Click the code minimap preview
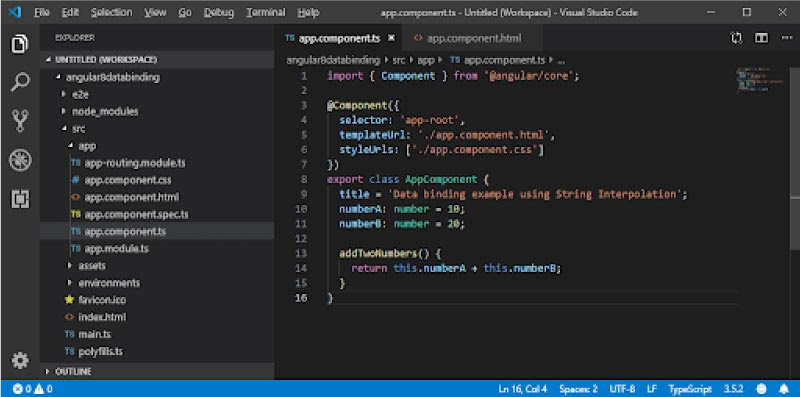This screenshot has height=397, width=800. pos(760,80)
